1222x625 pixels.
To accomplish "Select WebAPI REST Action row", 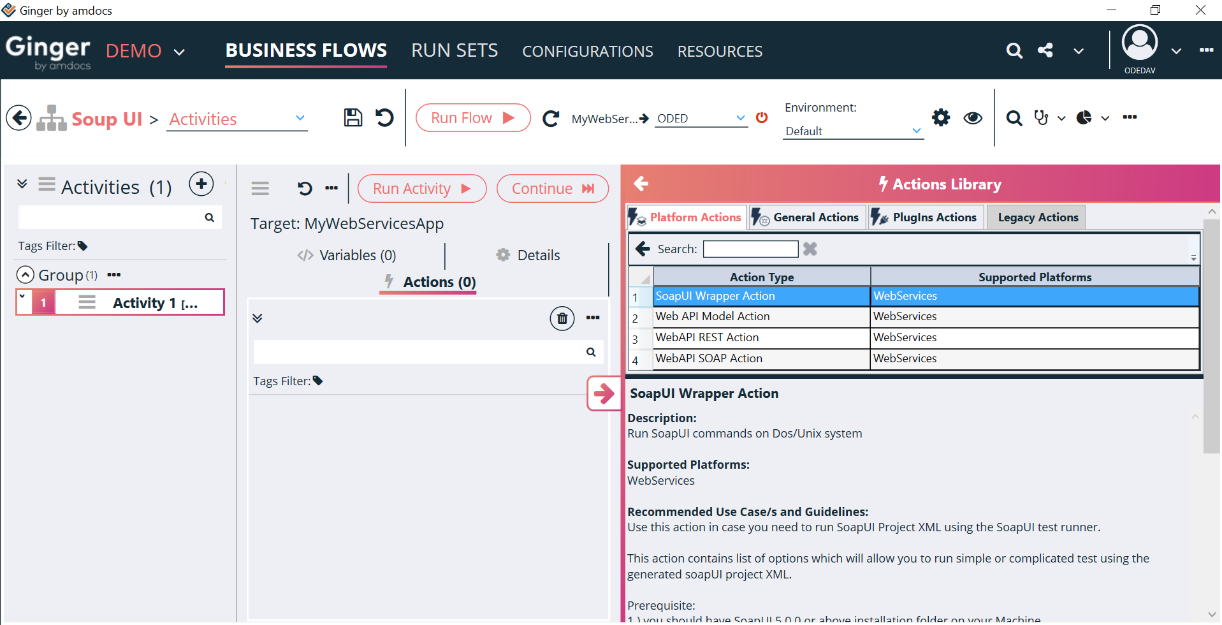I will [913, 338].
